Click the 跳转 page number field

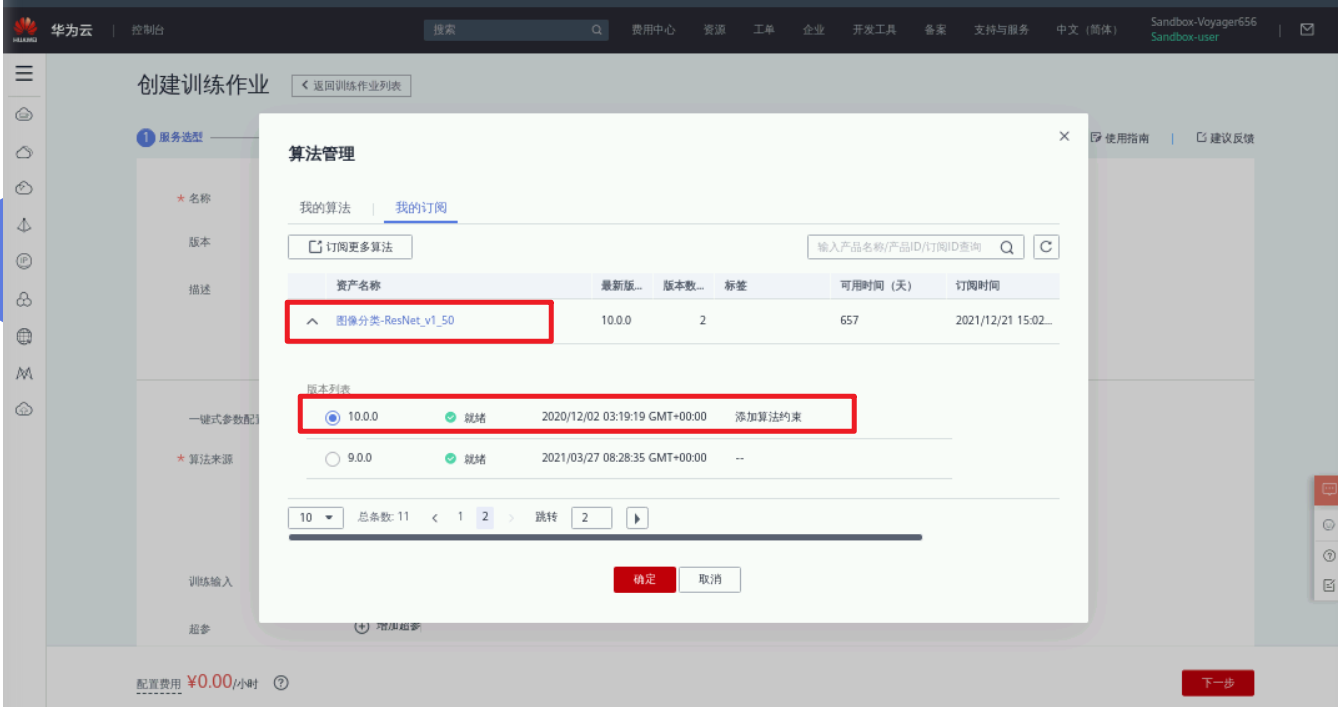[x=592, y=518]
